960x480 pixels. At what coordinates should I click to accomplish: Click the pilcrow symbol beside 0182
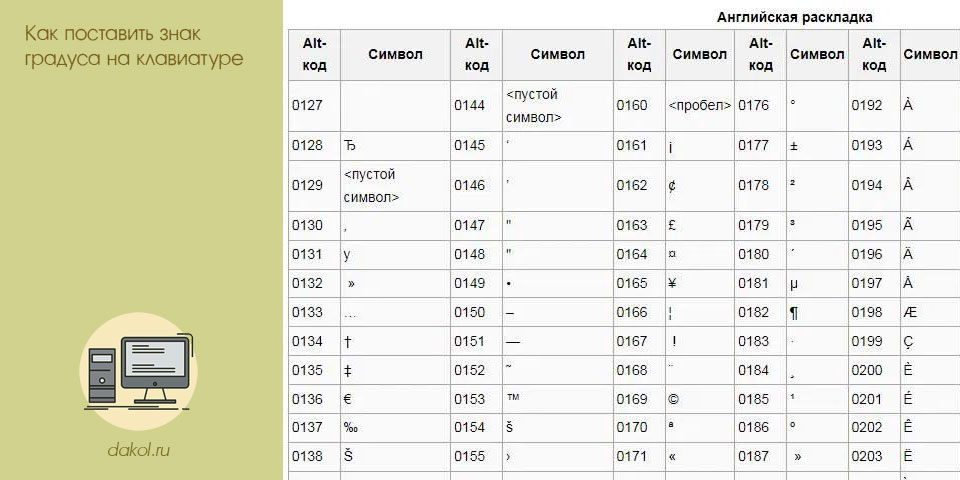tap(793, 313)
